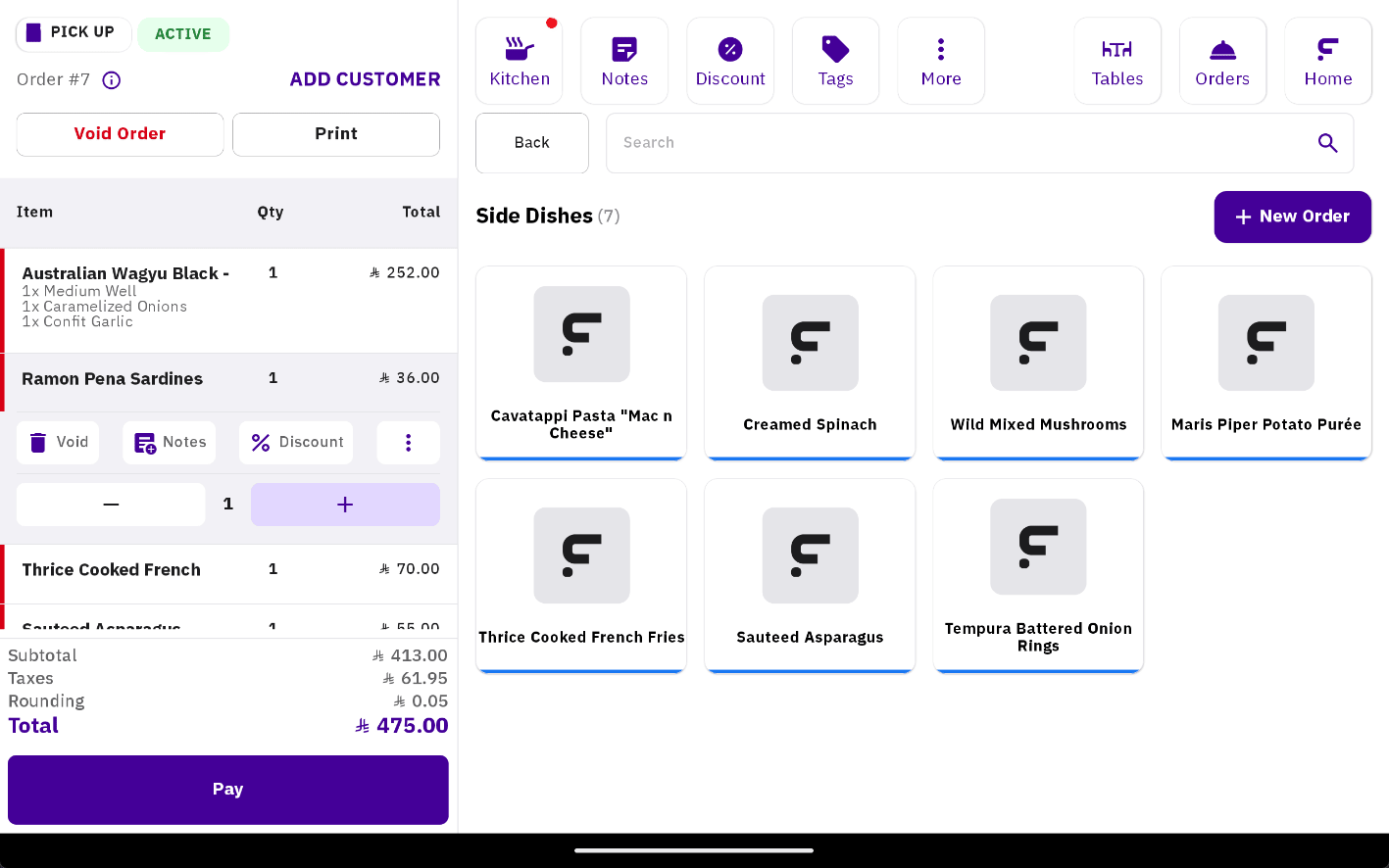Apply order Discount from top toolbar
Image resolution: width=1389 pixels, height=868 pixels.
click(730, 61)
